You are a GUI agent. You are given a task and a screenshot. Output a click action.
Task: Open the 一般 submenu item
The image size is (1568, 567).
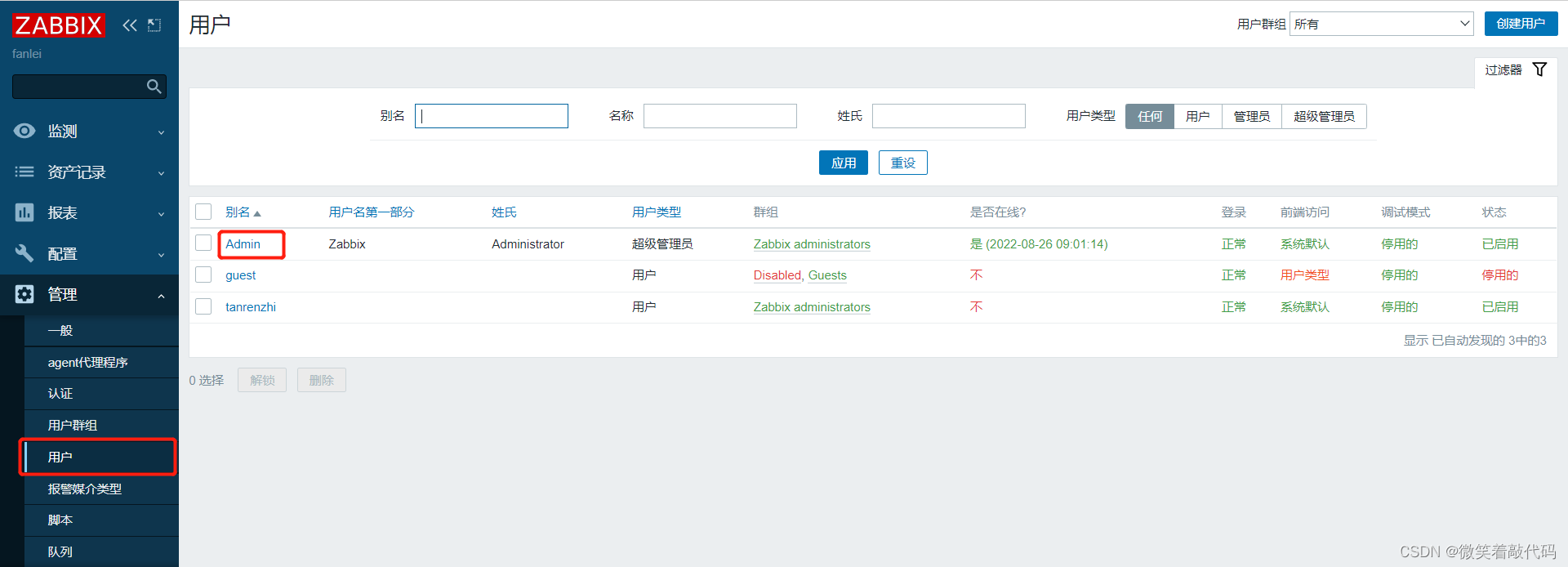click(x=101, y=330)
